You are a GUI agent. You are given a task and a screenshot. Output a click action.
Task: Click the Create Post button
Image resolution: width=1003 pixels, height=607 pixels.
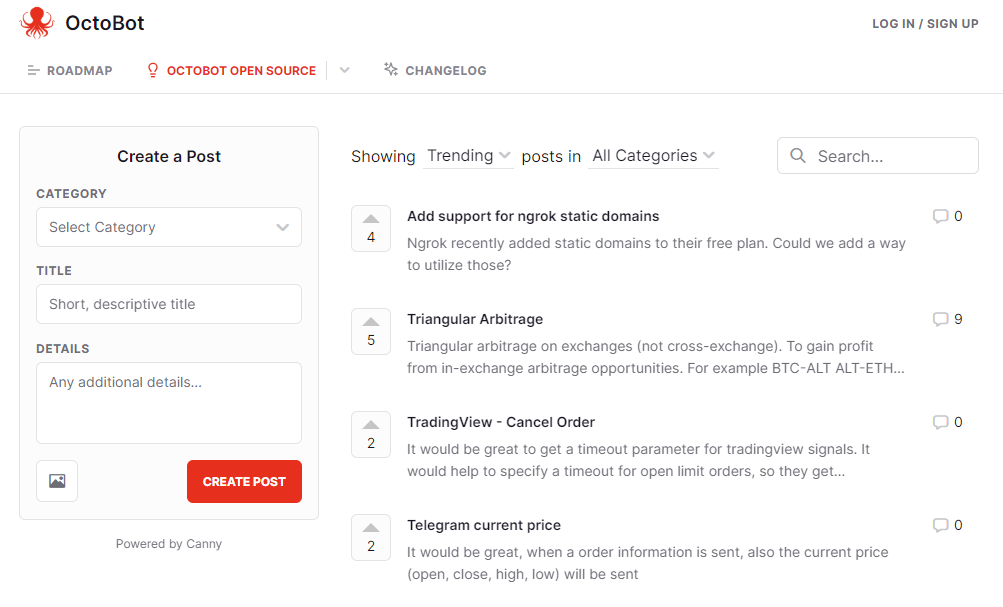pos(244,482)
